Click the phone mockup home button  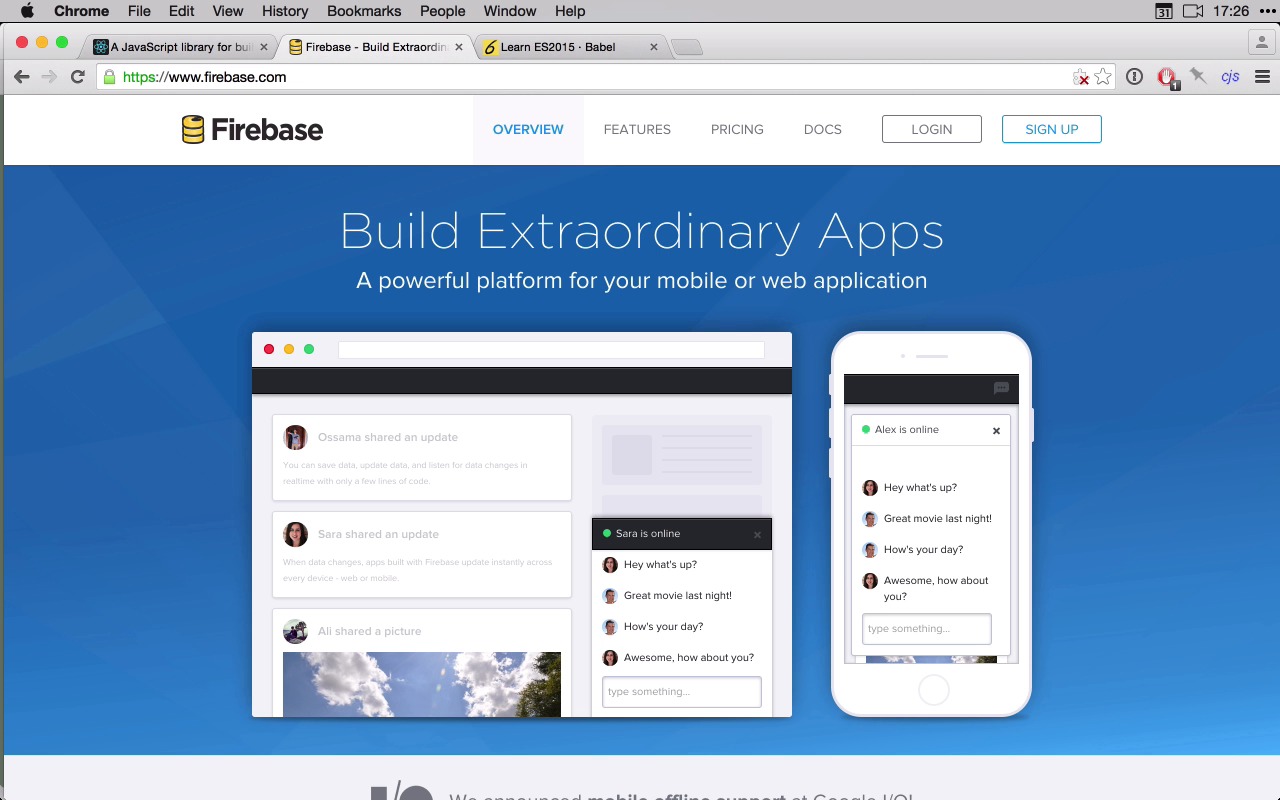[933, 690]
